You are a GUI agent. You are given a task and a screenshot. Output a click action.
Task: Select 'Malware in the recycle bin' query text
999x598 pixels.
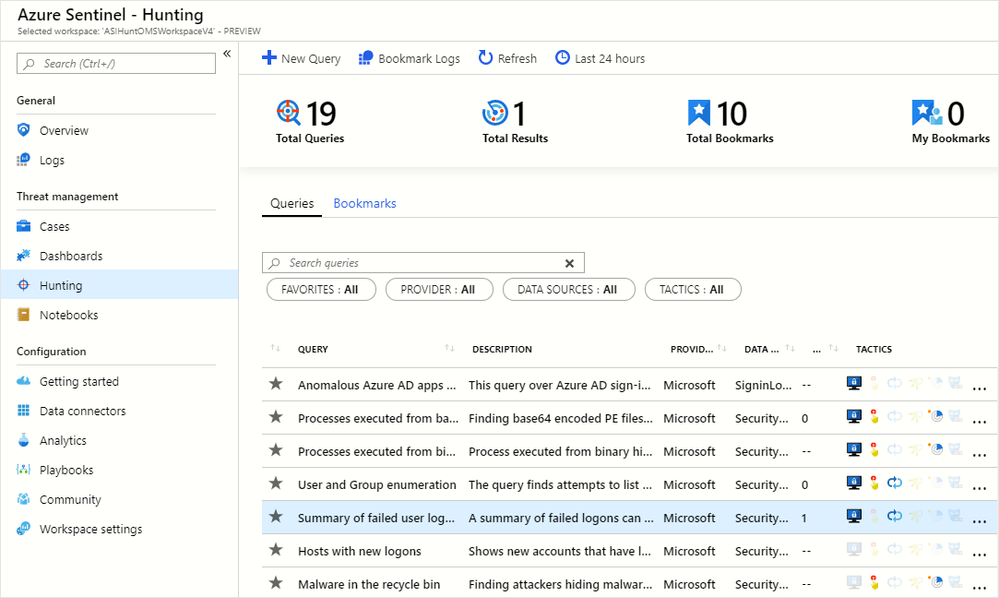[369, 585]
